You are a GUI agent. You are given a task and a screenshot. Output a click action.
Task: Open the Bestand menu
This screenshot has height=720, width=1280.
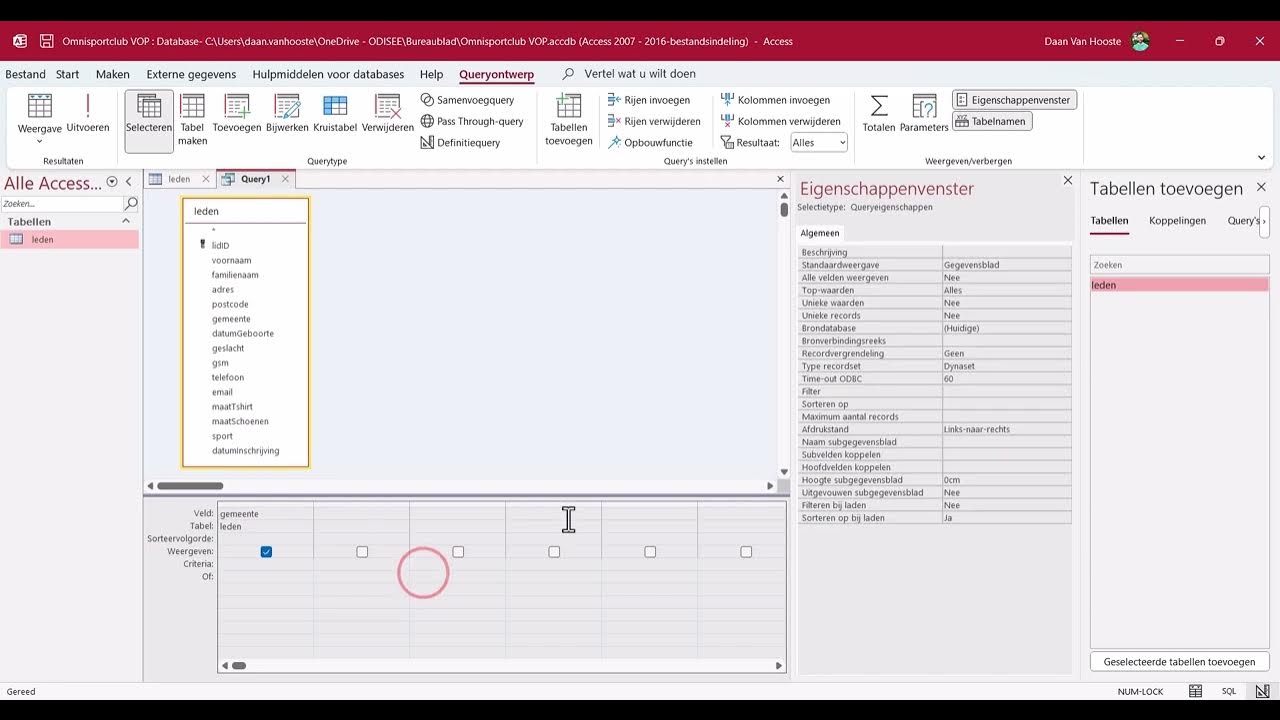(x=25, y=74)
